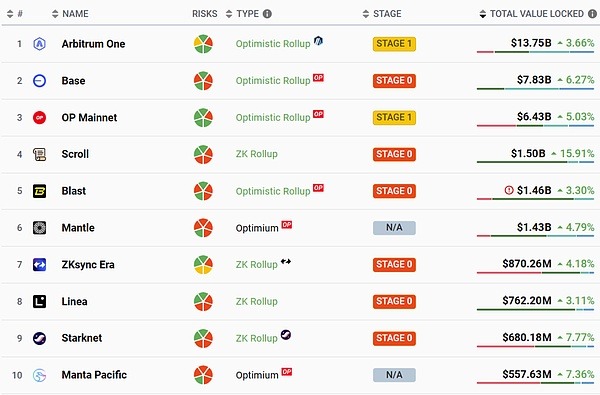Viewport: 600px width, 395px height.
Task: Click Arbitrum One's Stage 1 badge
Action: tap(394, 44)
